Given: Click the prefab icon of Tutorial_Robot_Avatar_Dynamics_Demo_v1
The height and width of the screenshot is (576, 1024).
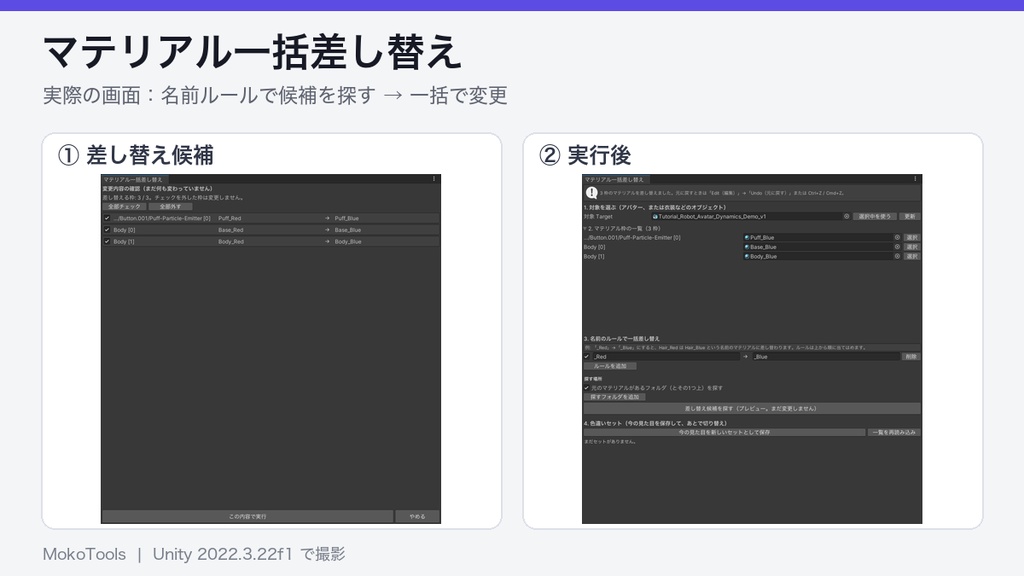Looking at the screenshot, I should click(x=655, y=216).
